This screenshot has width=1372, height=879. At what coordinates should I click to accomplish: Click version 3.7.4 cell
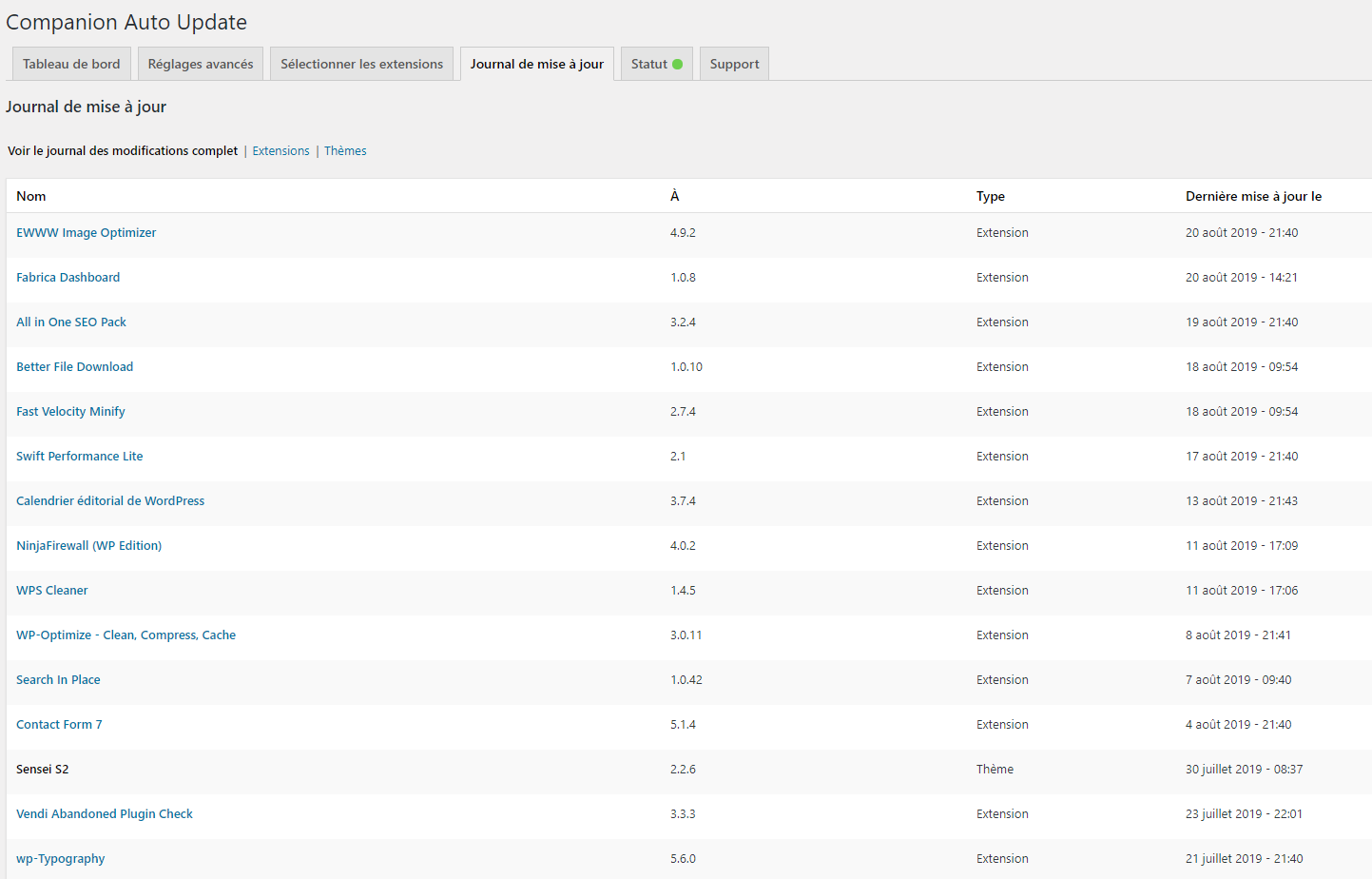coord(683,500)
